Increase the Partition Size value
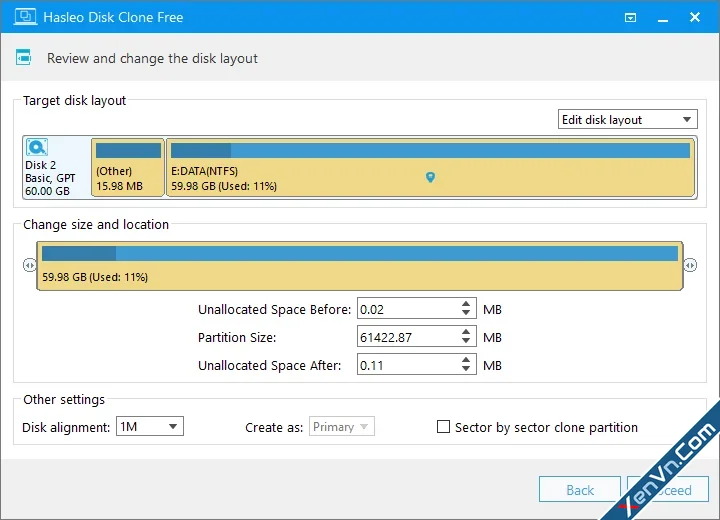This screenshot has height=520, width=720. (x=466, y=332)
